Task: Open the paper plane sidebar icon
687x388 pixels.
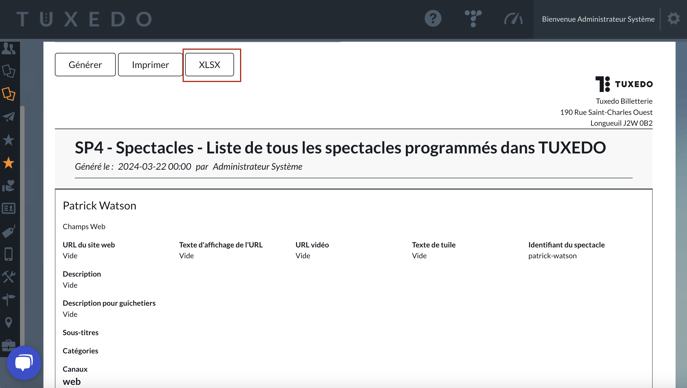Action: [x=8, y=117]
